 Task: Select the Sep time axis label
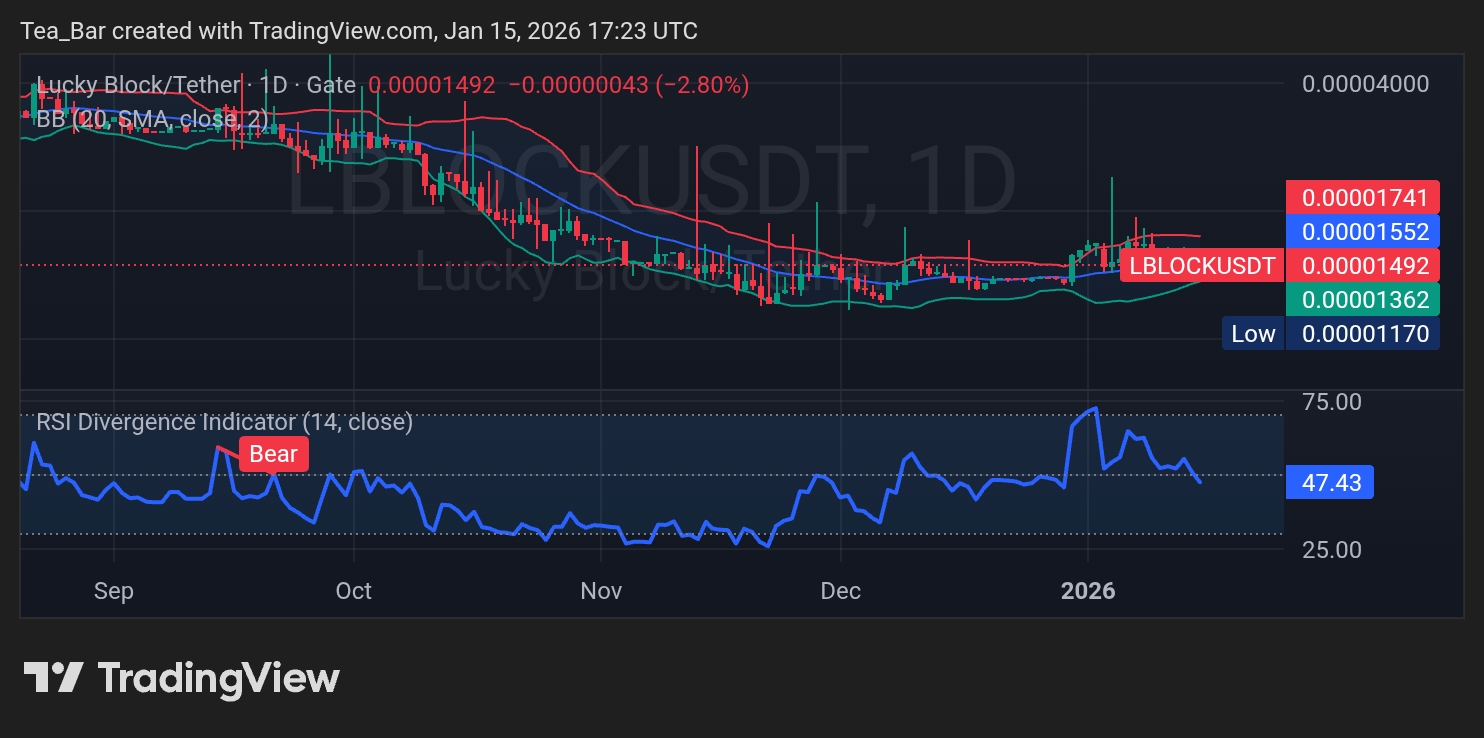point(114,591)
